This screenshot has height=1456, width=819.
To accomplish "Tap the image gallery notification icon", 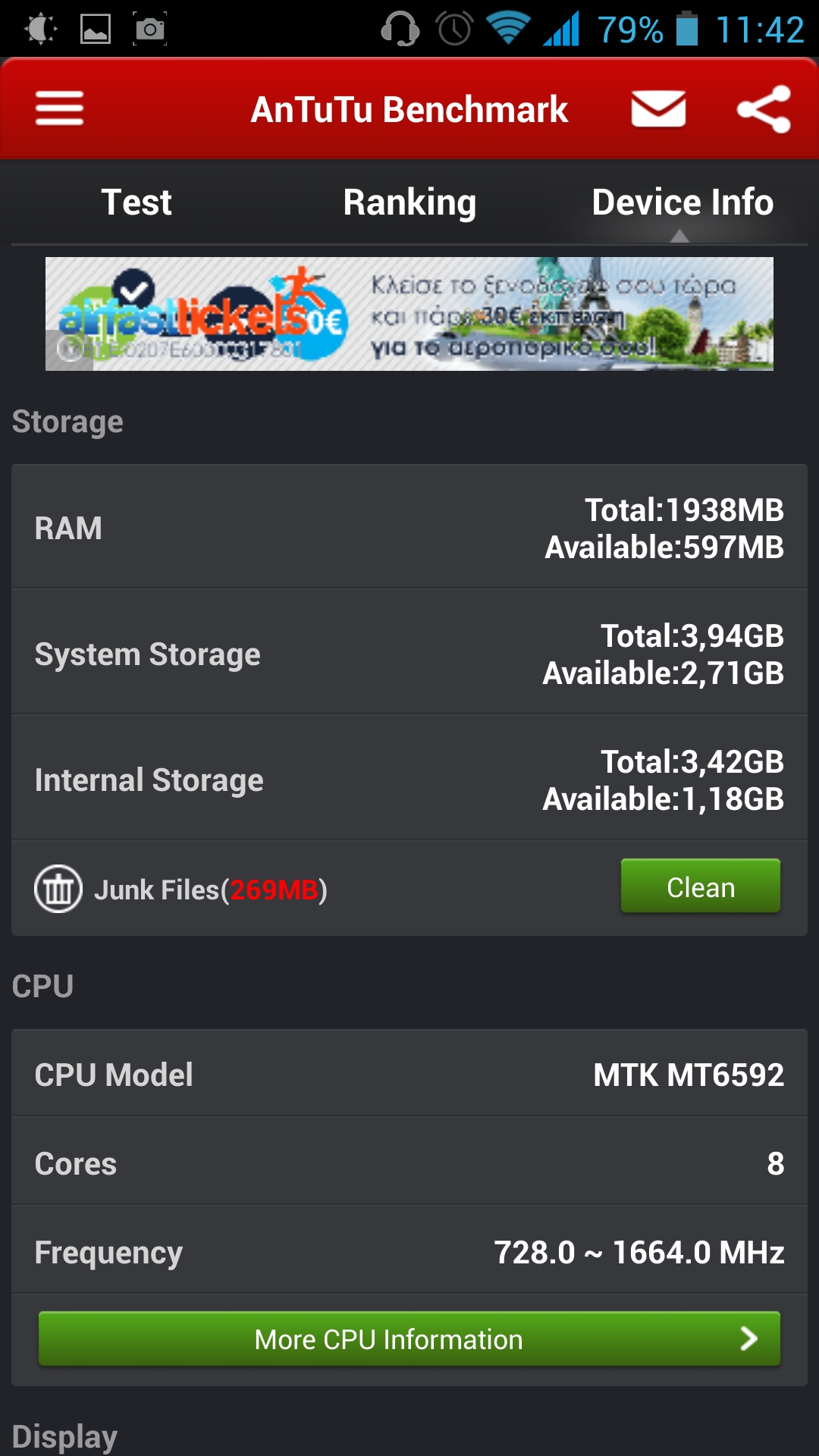I will 96,29.
